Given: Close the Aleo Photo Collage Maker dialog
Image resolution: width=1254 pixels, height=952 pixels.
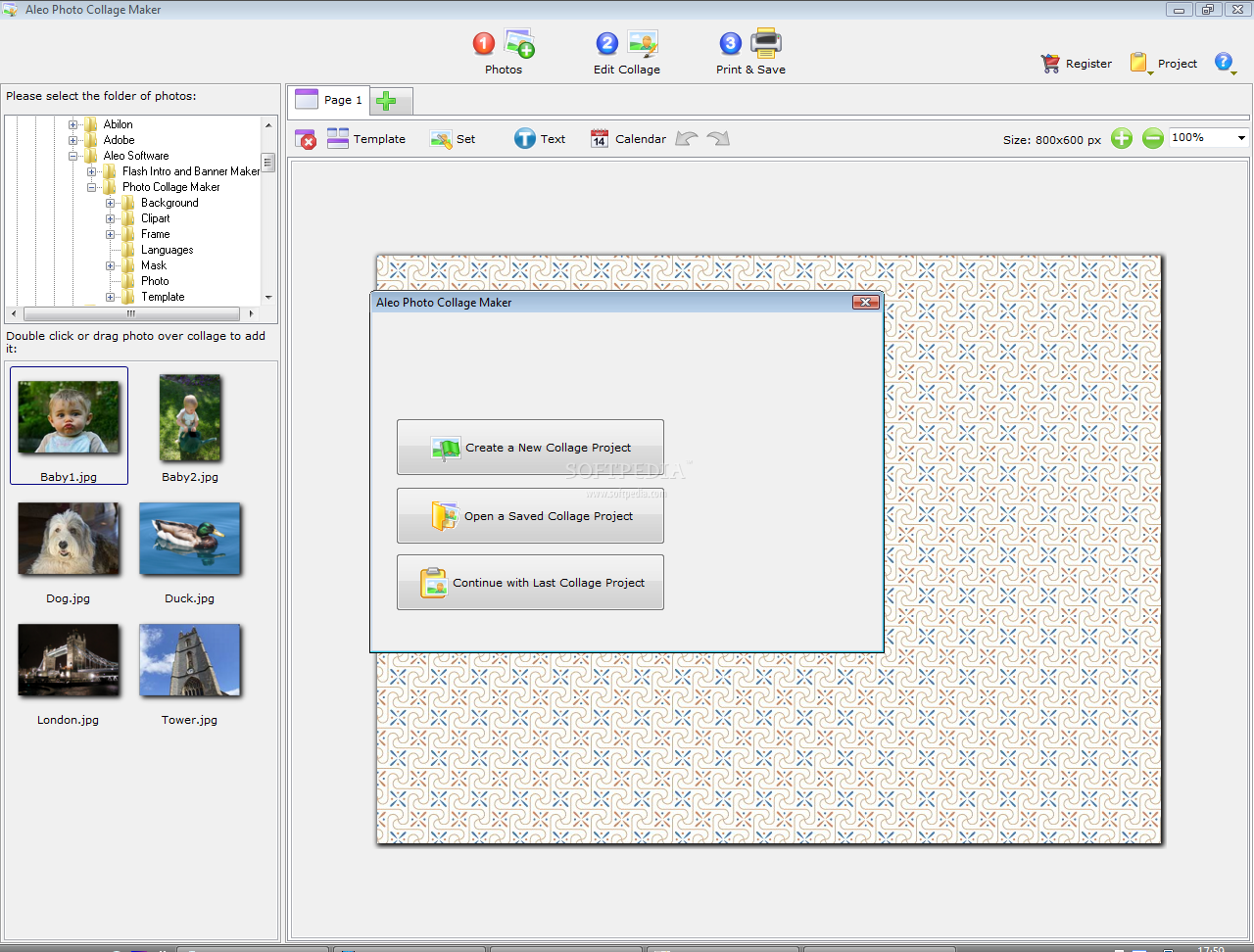Looking at the screenshot, I should 865,303.
